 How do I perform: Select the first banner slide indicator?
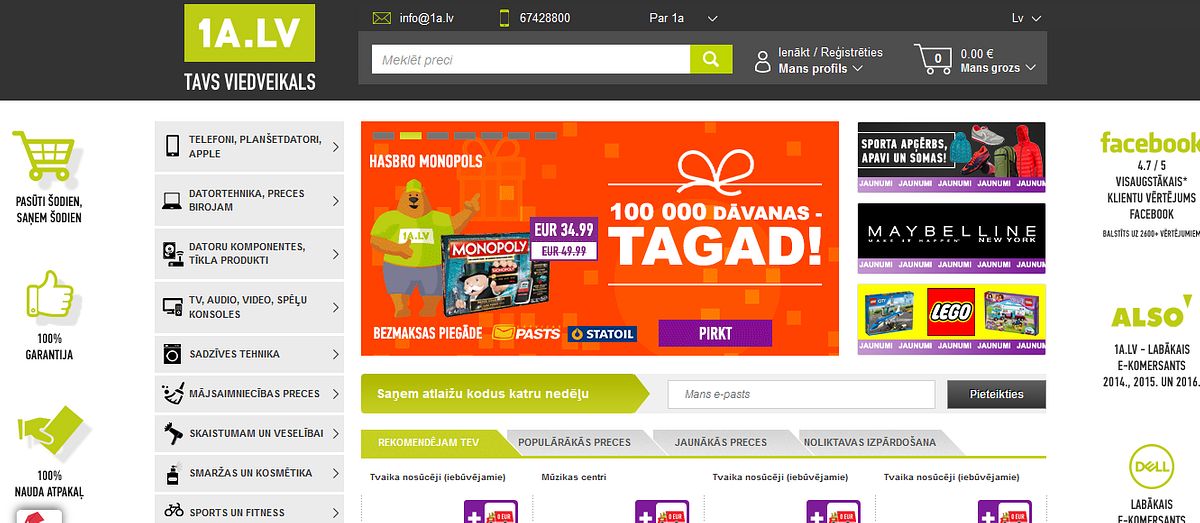384,135
